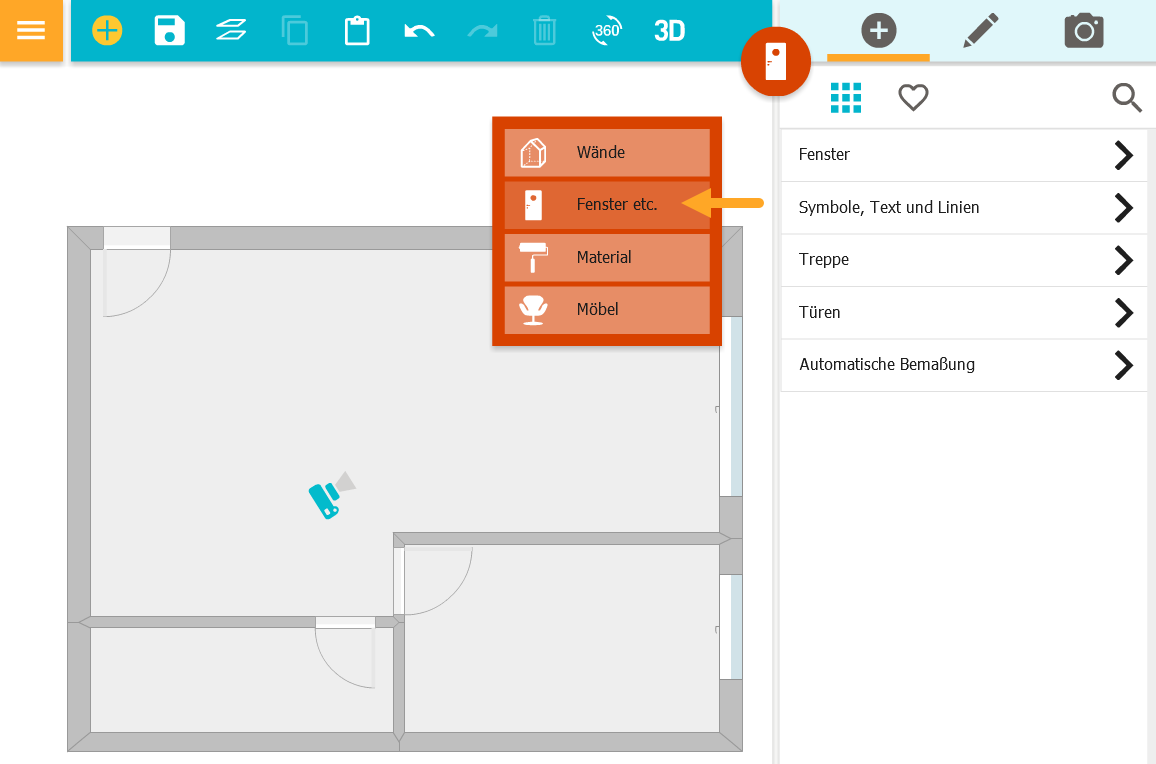Click the round orange door category button
The height and width of the screenshot is (764, 1156).
[776, 61]
